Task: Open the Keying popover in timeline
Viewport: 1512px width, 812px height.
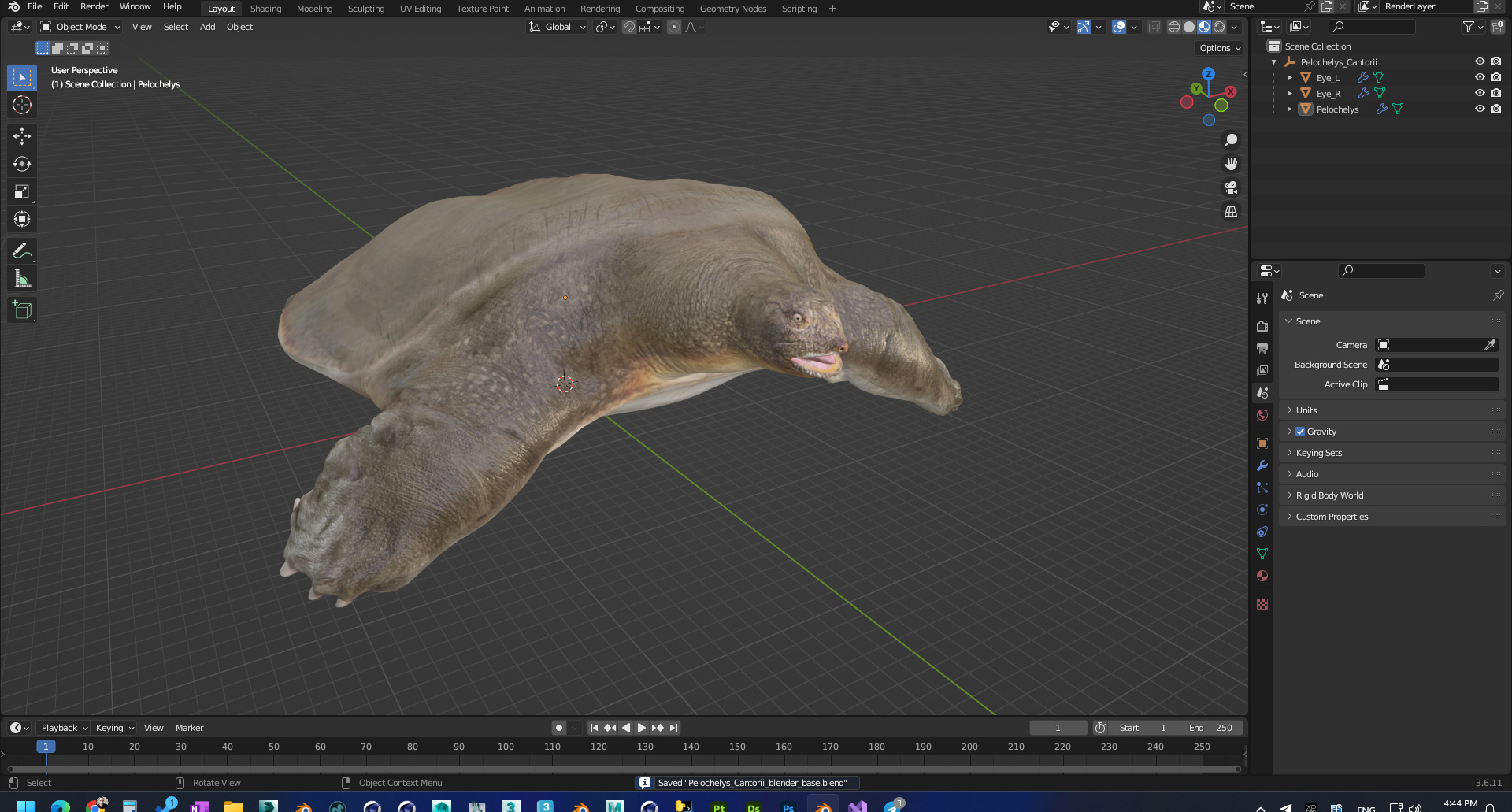Action: click(115, 728)
